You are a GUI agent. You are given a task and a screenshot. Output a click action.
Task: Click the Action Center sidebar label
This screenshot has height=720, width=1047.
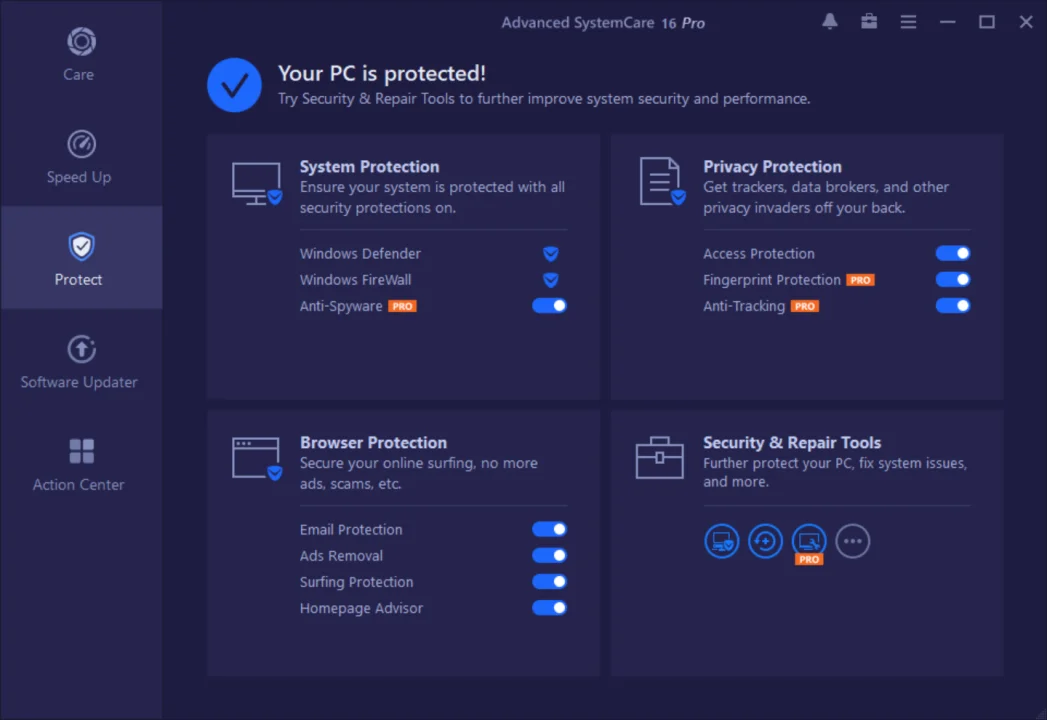pos(79,485)
